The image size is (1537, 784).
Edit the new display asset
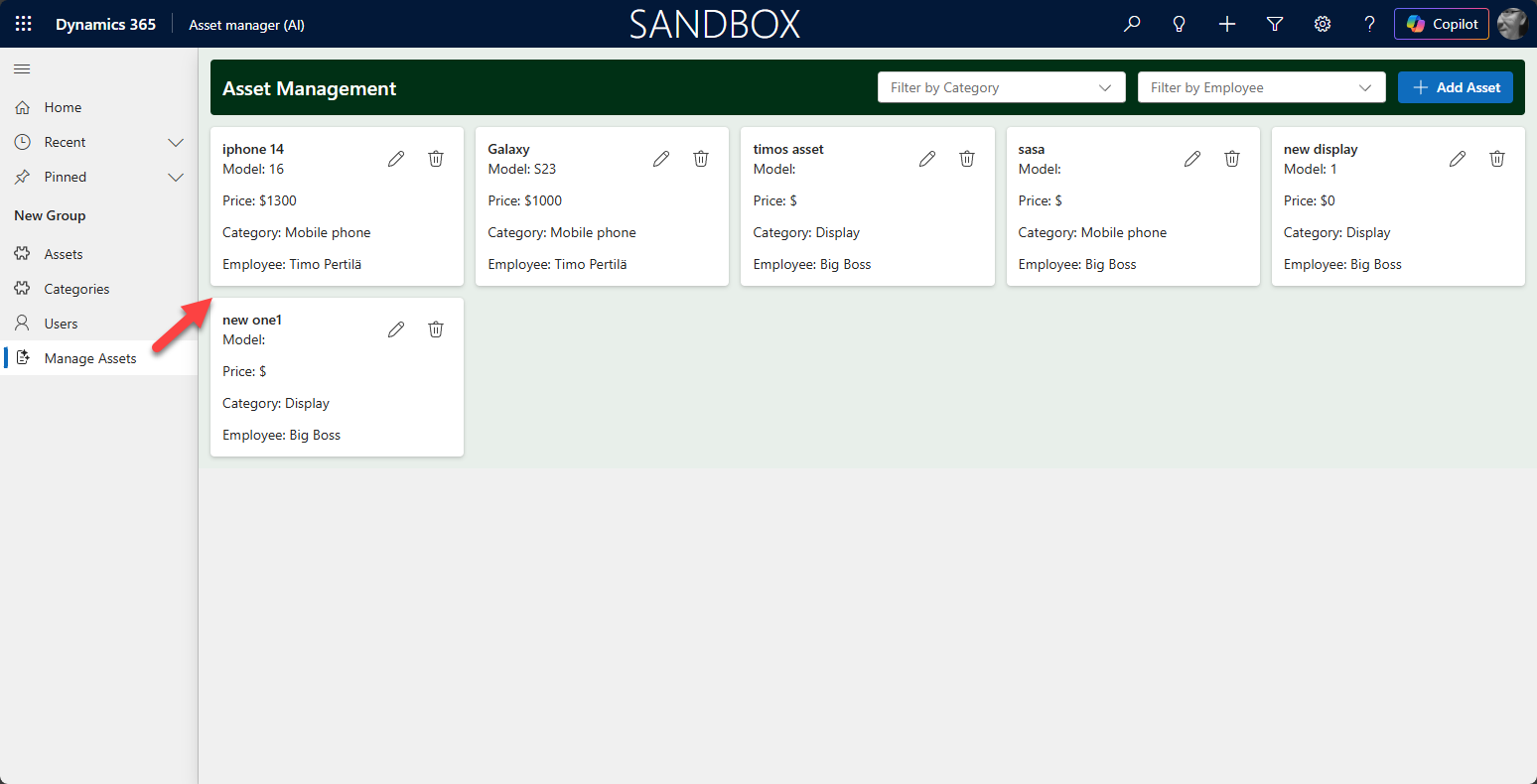(1458, 159)
